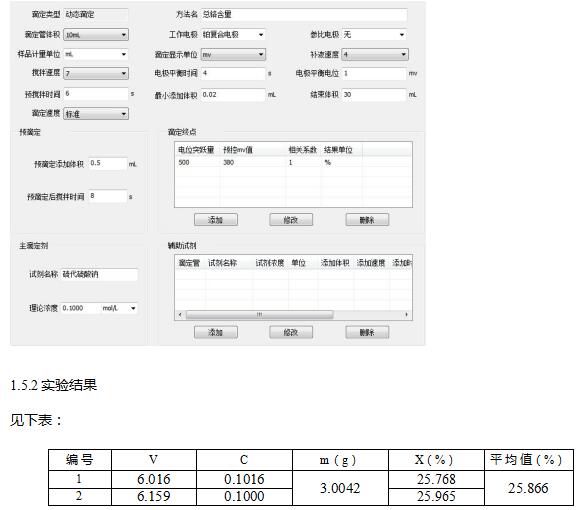578x510 pixels.
Task: Click the 添加 button under 辅助试剂
Action: tap(216, 332)
